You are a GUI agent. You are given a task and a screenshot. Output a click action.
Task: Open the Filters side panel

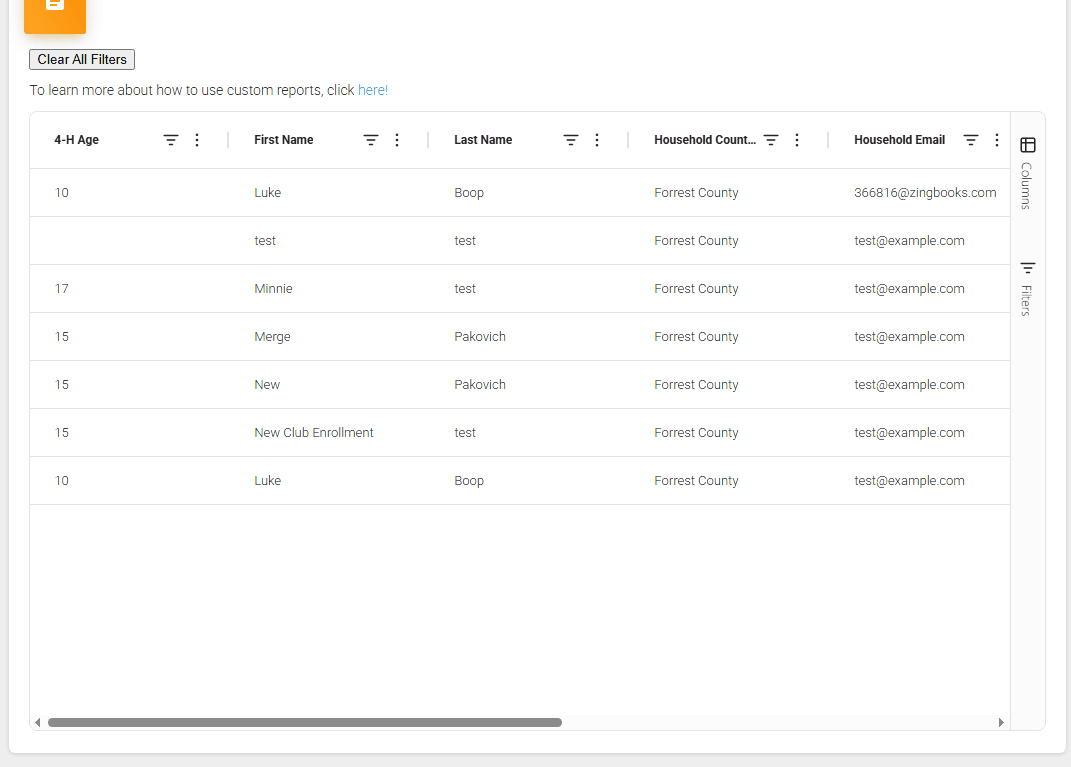pyautogui.click(x=1027, y=287)
